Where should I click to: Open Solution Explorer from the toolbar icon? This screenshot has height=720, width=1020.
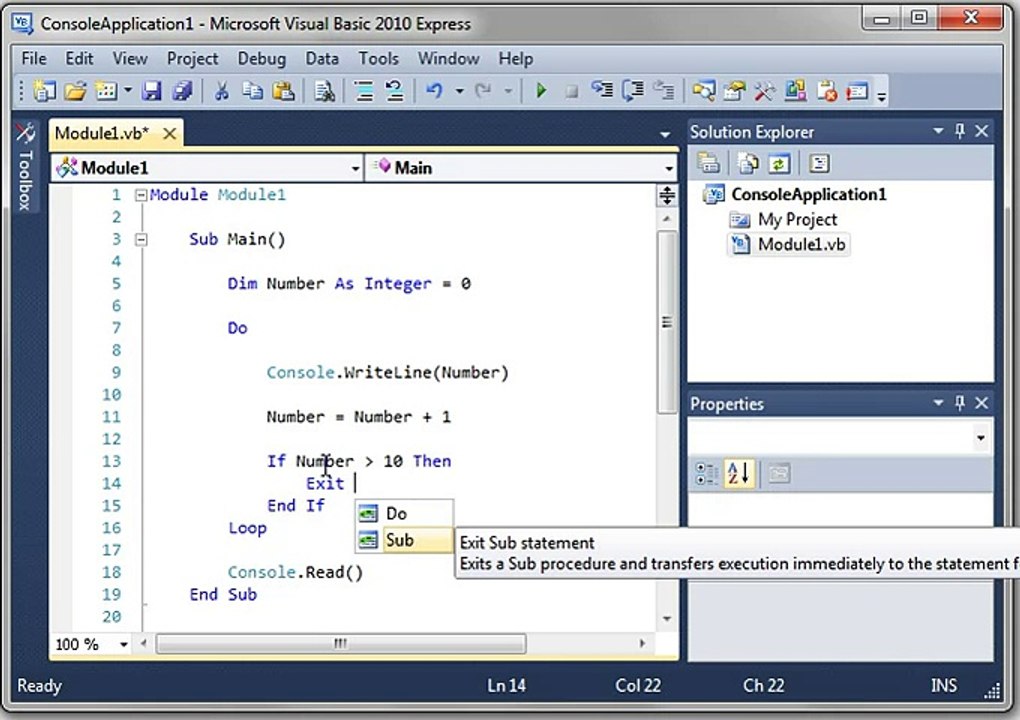(x=703, y=90)
